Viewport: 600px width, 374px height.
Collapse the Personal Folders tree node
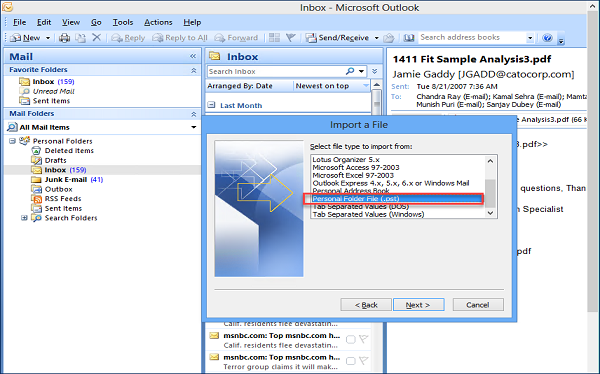coord(12,141)
